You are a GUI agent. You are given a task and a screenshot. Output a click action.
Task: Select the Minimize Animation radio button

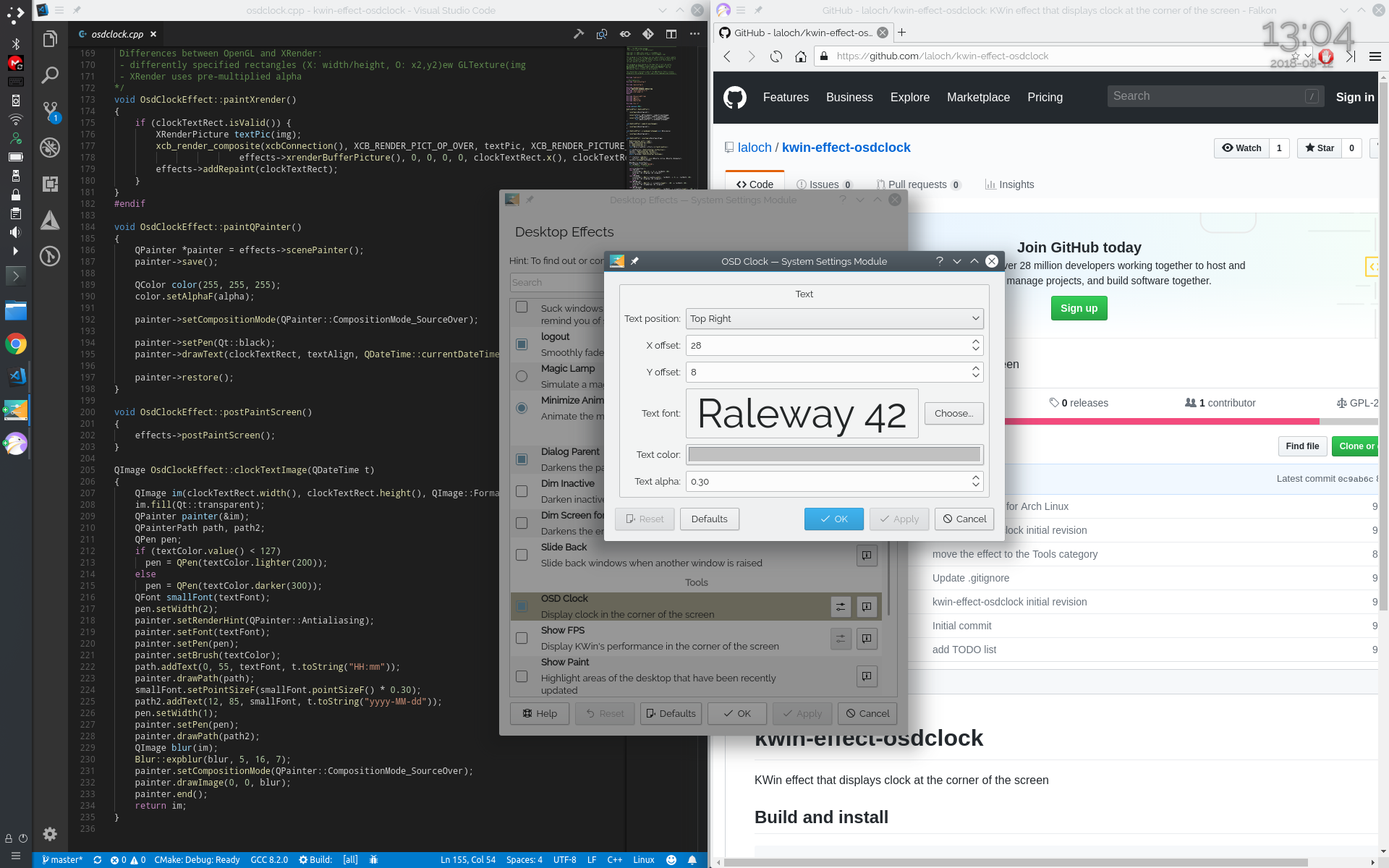(x=522, y=408)
